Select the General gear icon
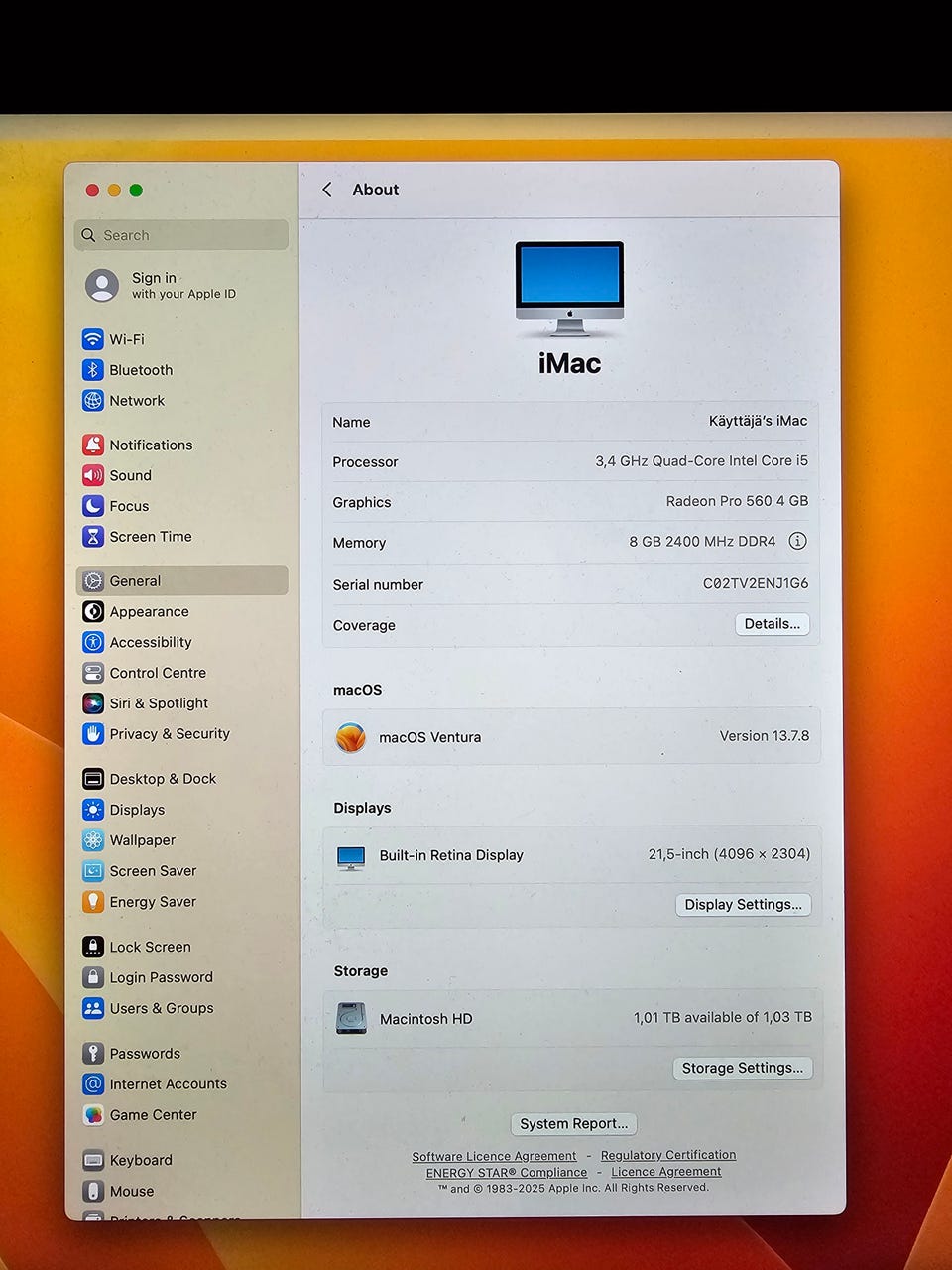 (93, 581)
